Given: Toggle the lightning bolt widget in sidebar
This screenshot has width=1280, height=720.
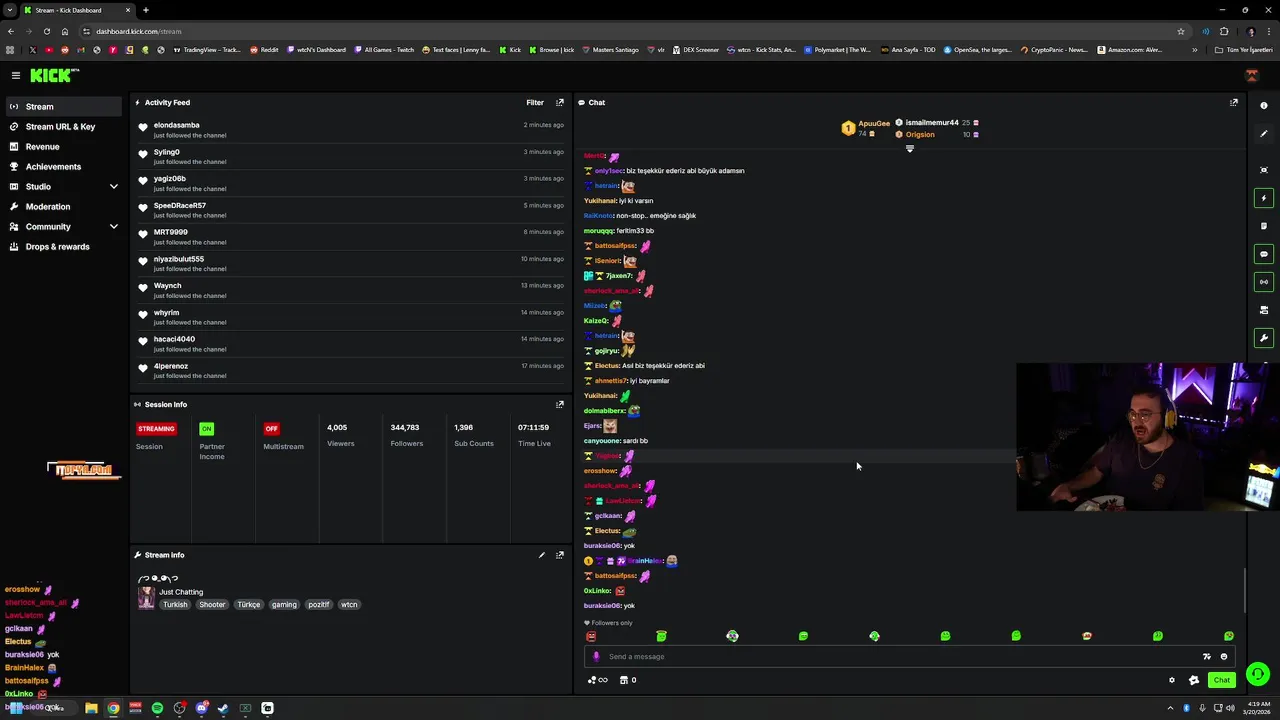Looking at the screenshot, I should [1264, 198].
